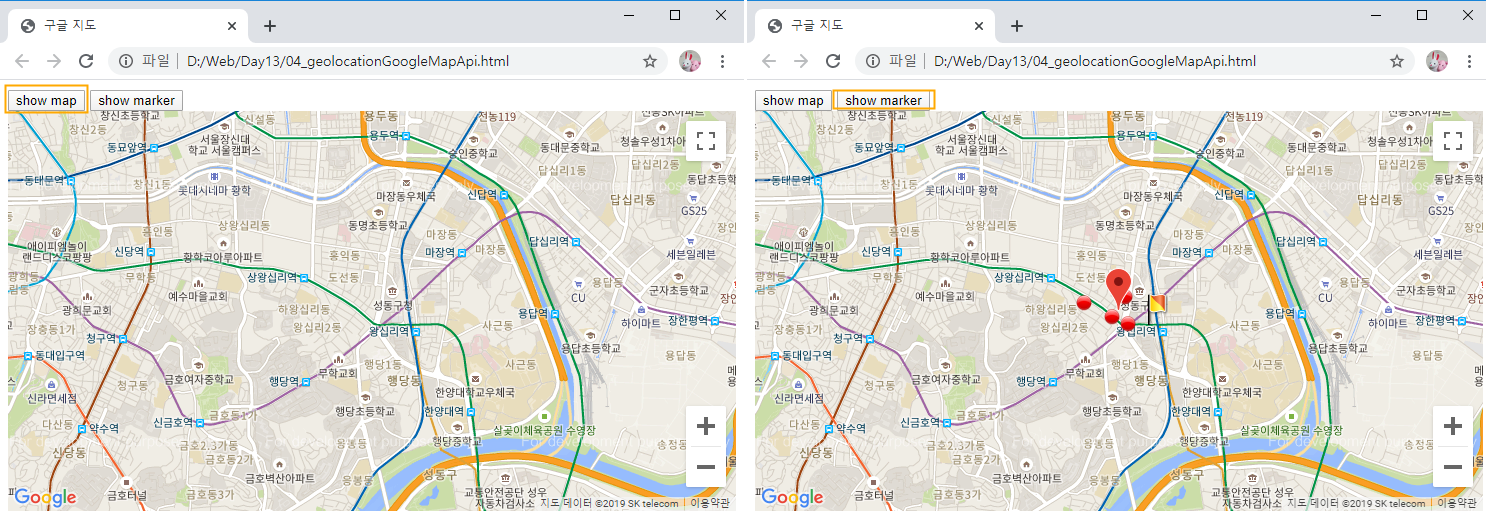Click '예수마을교회' label on right map
The image size is (1486, 518).
945,296
